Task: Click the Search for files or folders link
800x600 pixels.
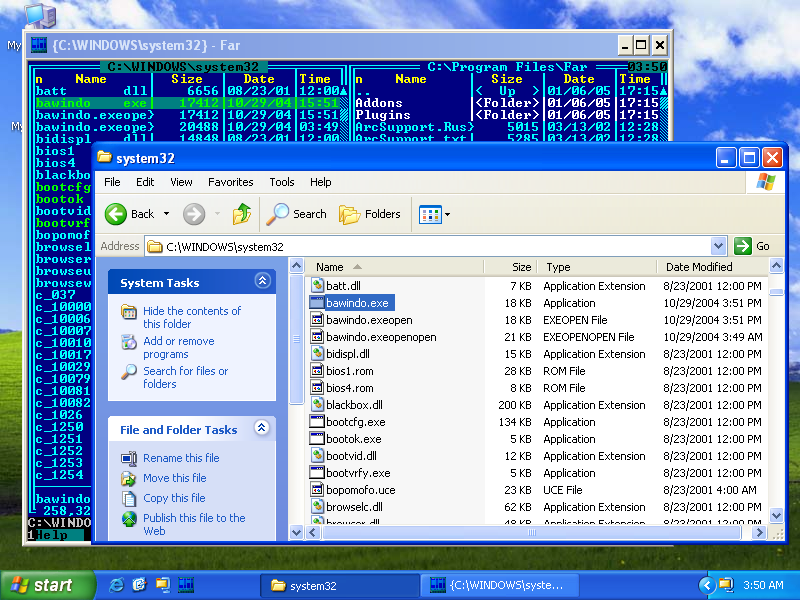Action: pos(186,378)
